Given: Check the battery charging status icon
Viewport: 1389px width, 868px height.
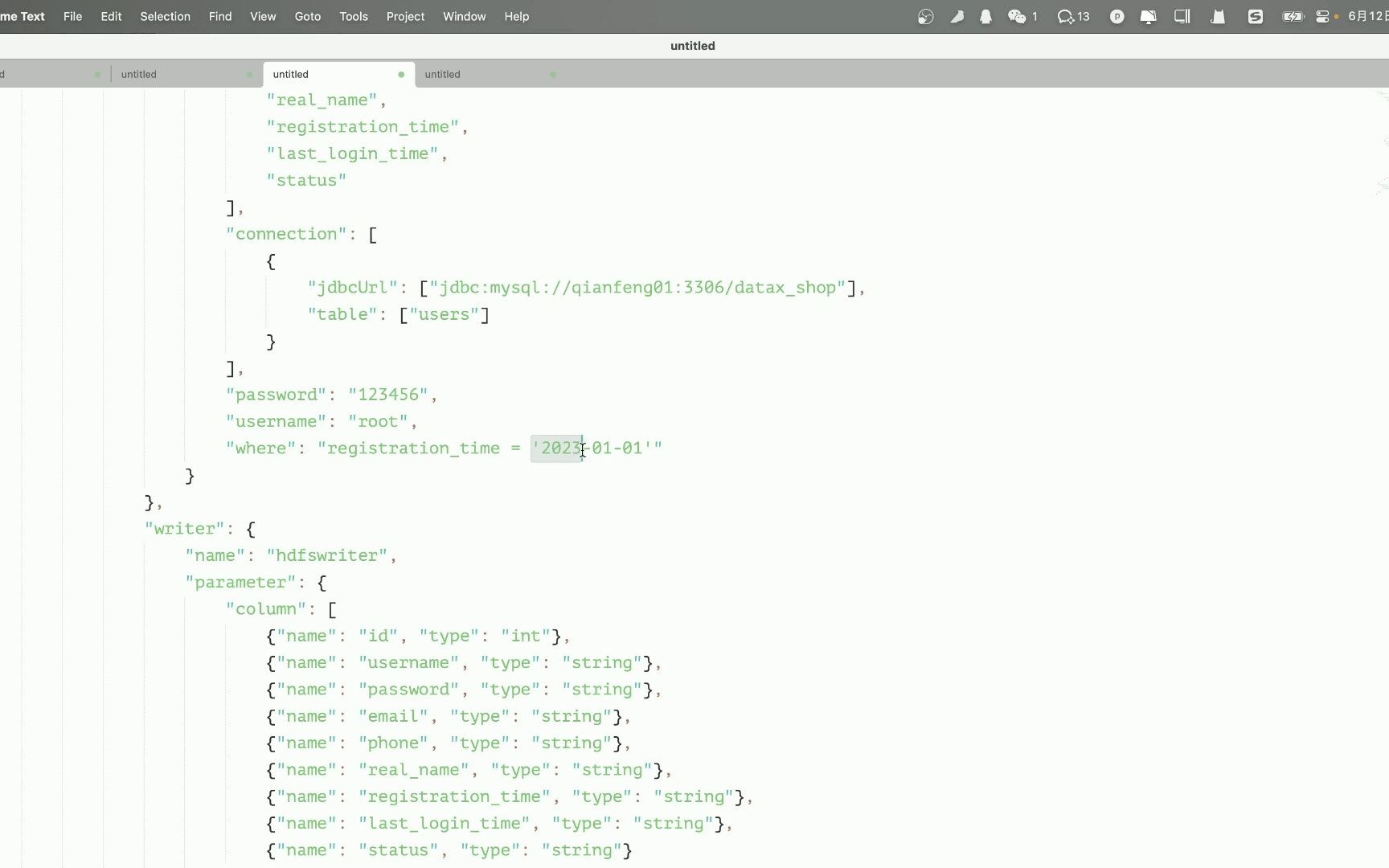Looking at the screenshot, I should 1293,16.
